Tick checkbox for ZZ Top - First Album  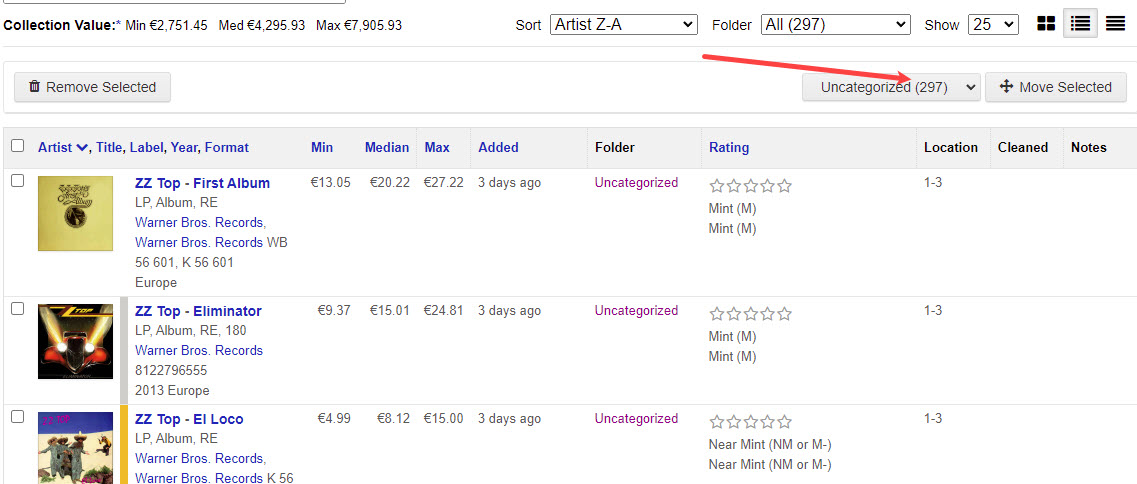pos(17,181)
